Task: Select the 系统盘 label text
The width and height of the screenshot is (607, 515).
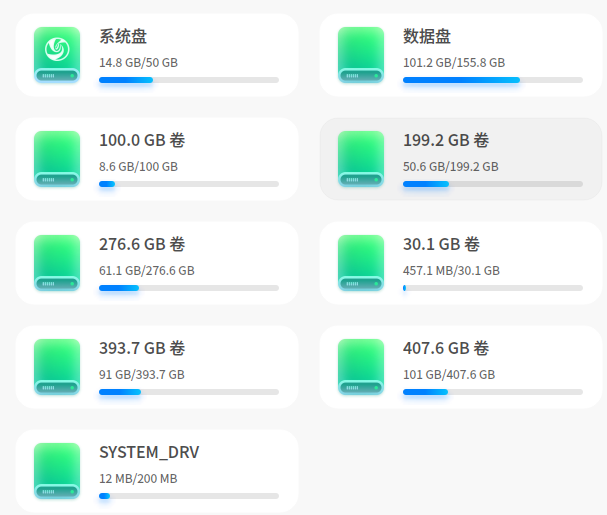Action: tap(123, 37)
